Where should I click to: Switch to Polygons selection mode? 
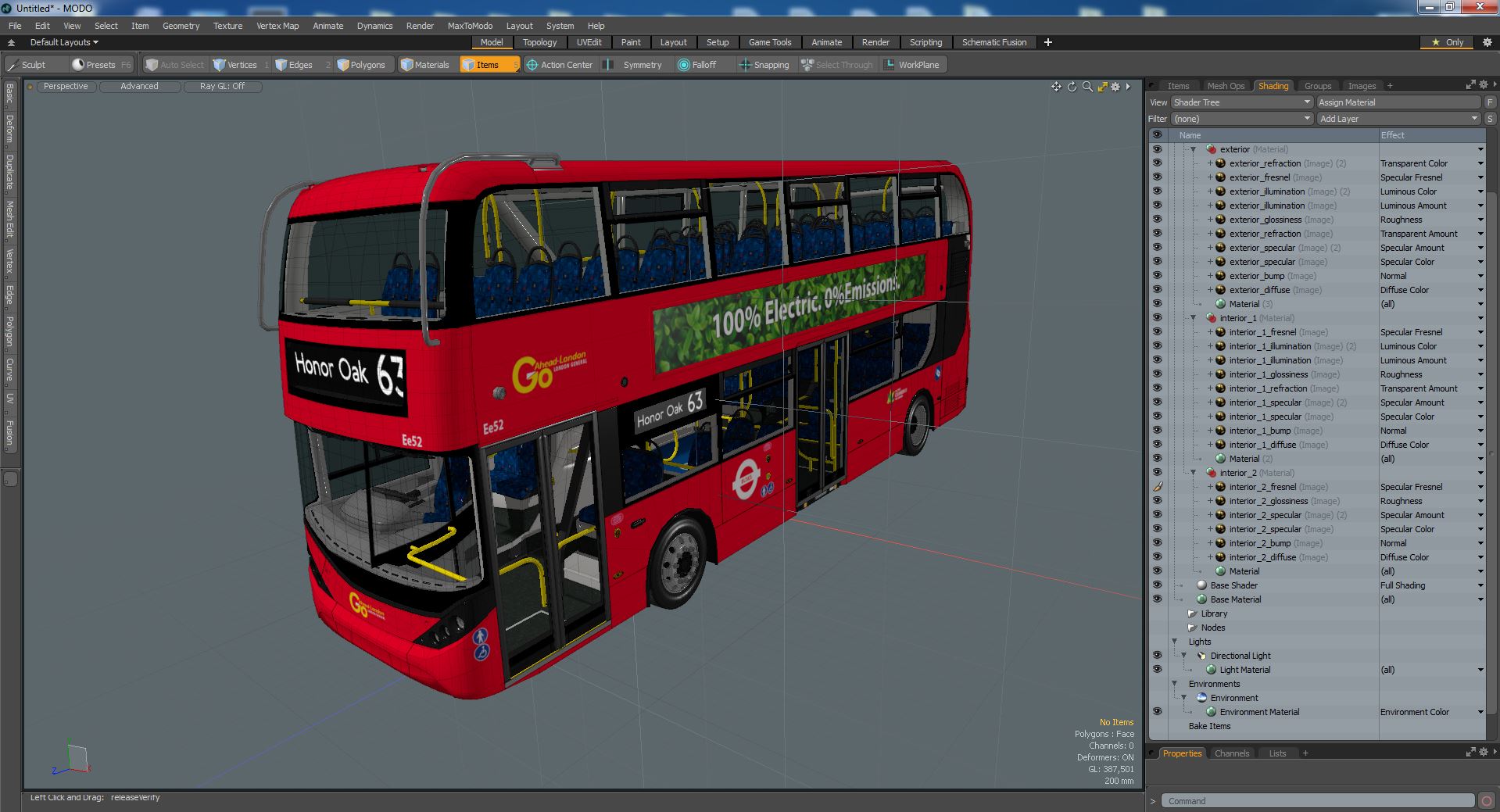(362, 65)
